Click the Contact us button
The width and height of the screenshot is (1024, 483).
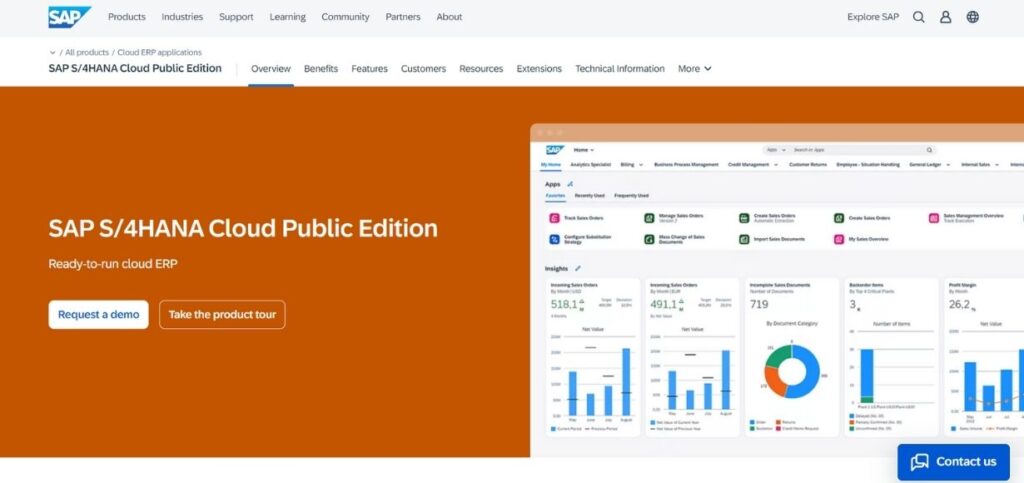pos(953,462)
